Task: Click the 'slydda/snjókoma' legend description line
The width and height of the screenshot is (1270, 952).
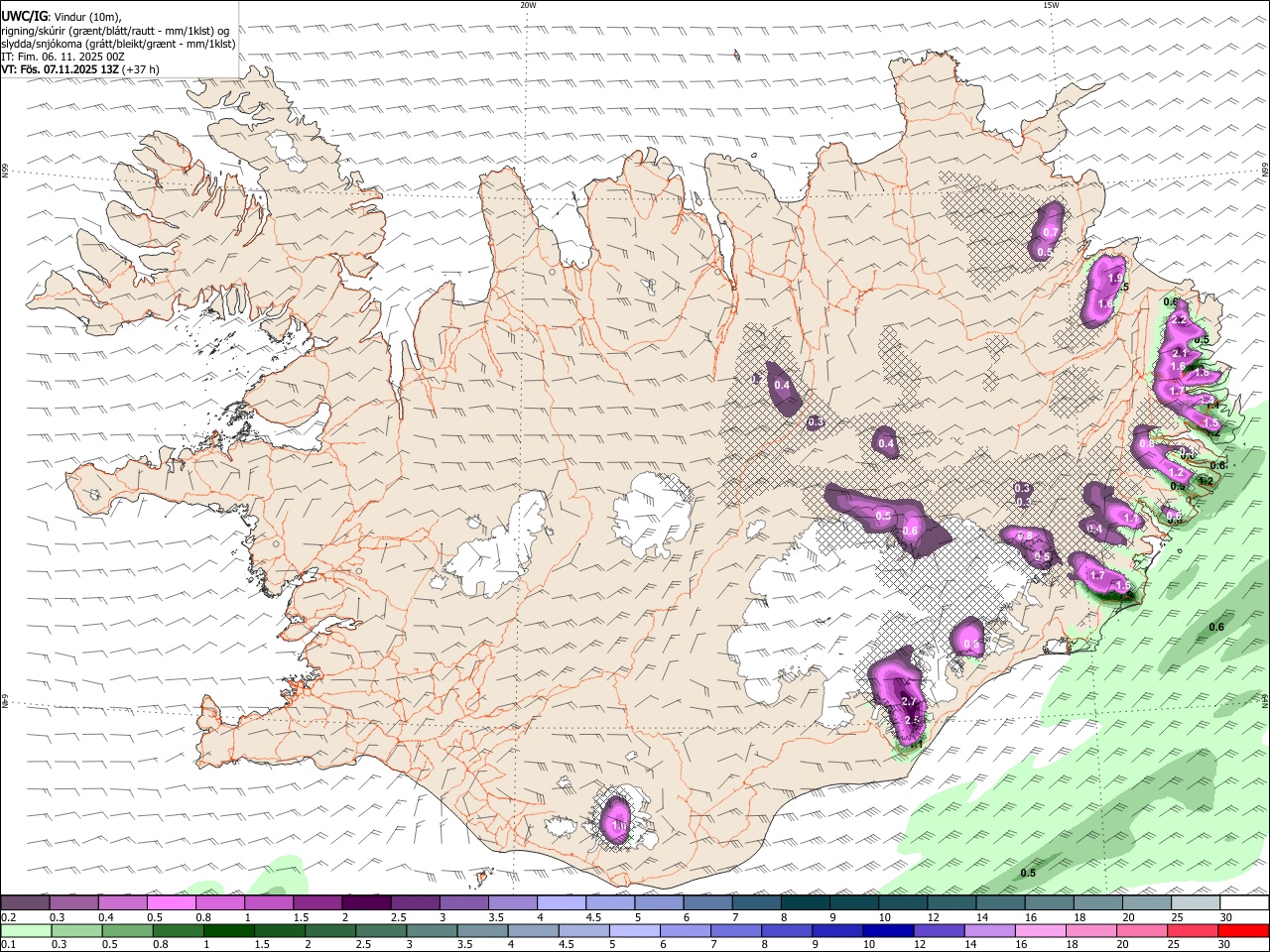Action: pyautogui.click(x=118, y=44)
